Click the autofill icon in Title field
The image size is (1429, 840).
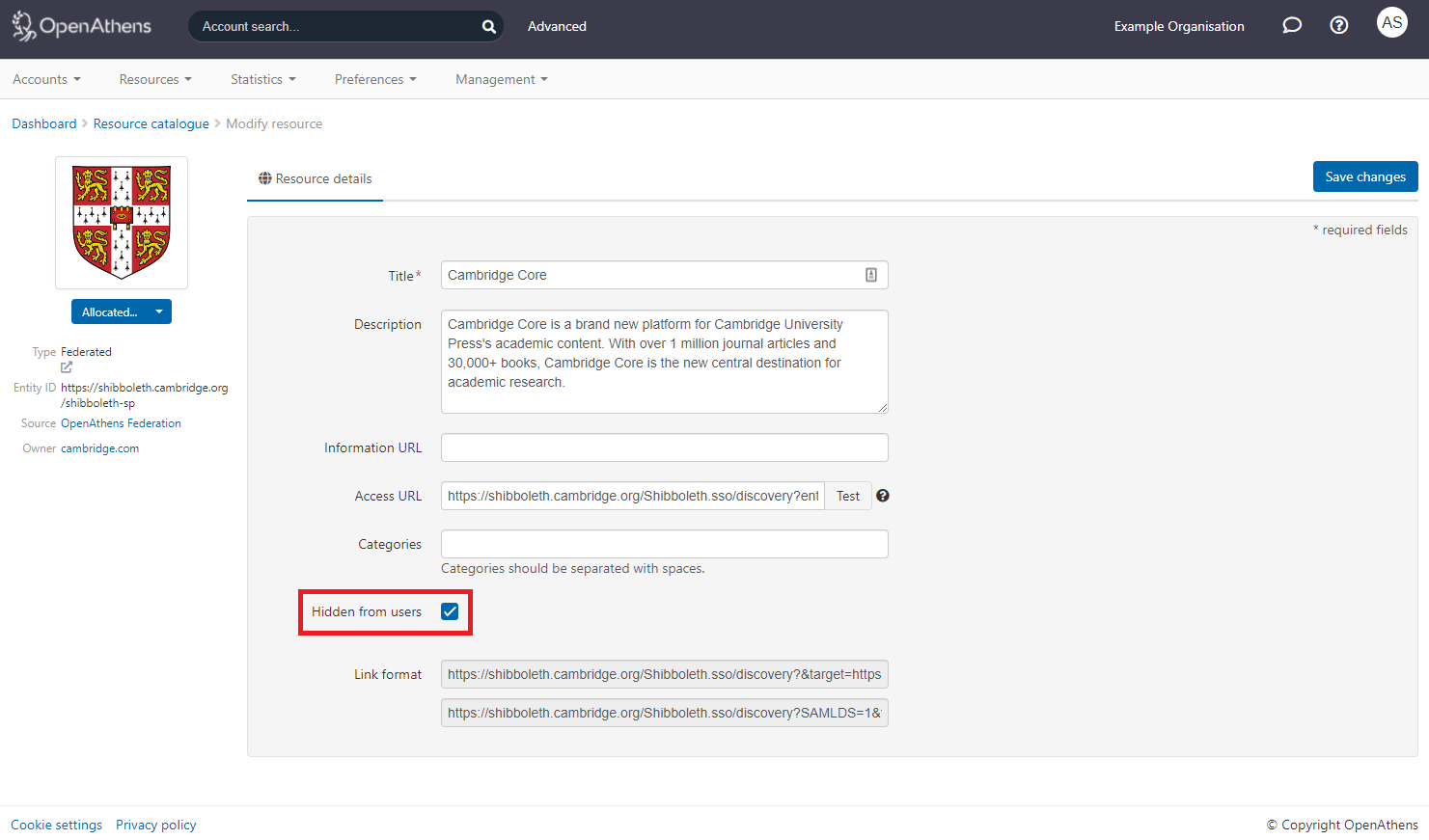click(870, 275)
